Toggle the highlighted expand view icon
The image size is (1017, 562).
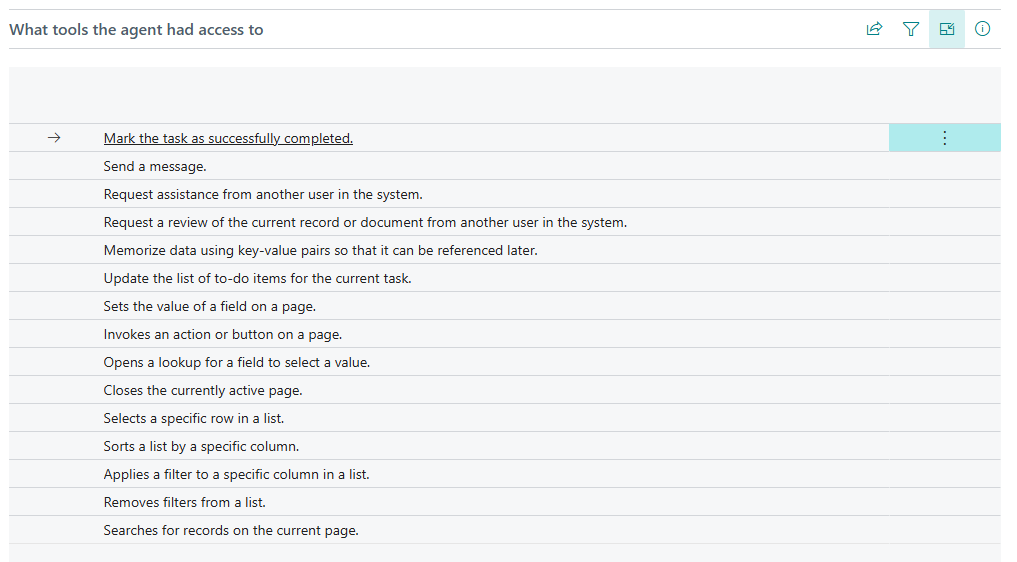(946, 30)
